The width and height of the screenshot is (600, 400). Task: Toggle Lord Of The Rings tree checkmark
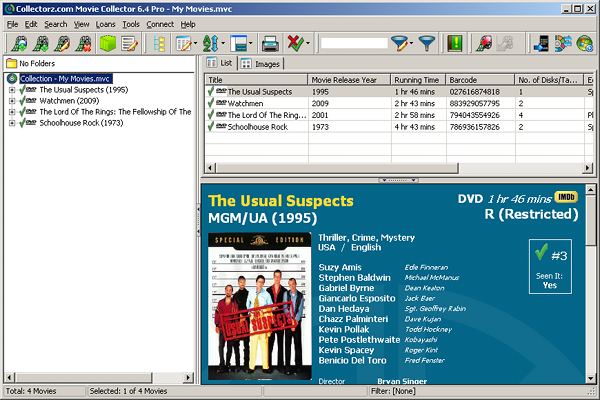pos(22,112)
